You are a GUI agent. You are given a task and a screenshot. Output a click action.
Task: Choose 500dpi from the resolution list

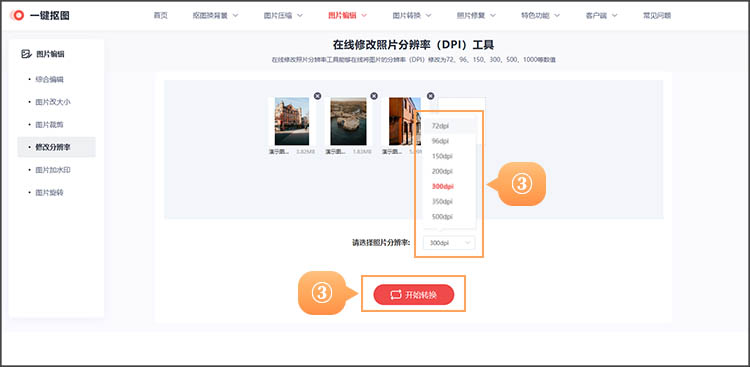pos(449,217)
